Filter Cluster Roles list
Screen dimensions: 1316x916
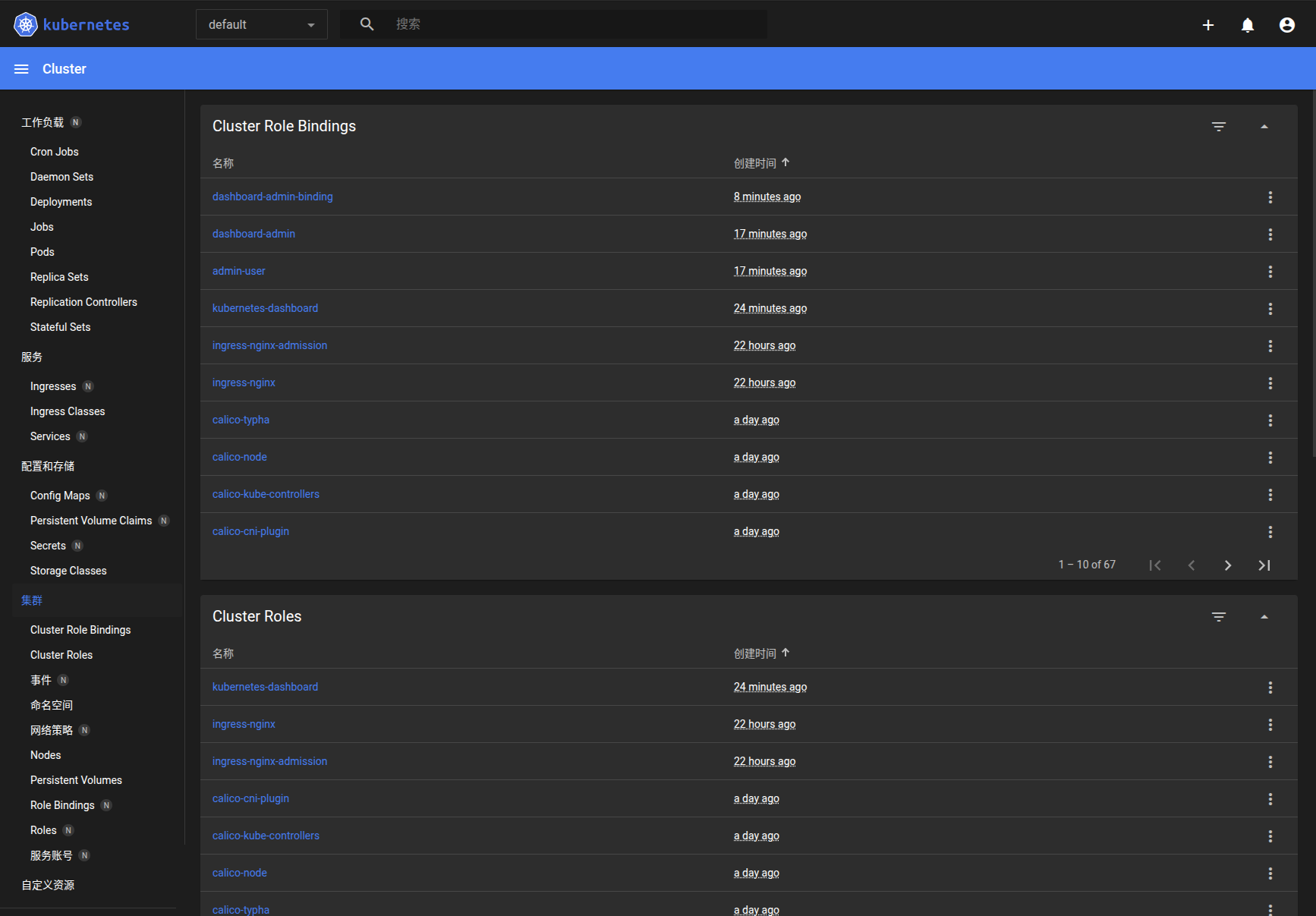1219,617
